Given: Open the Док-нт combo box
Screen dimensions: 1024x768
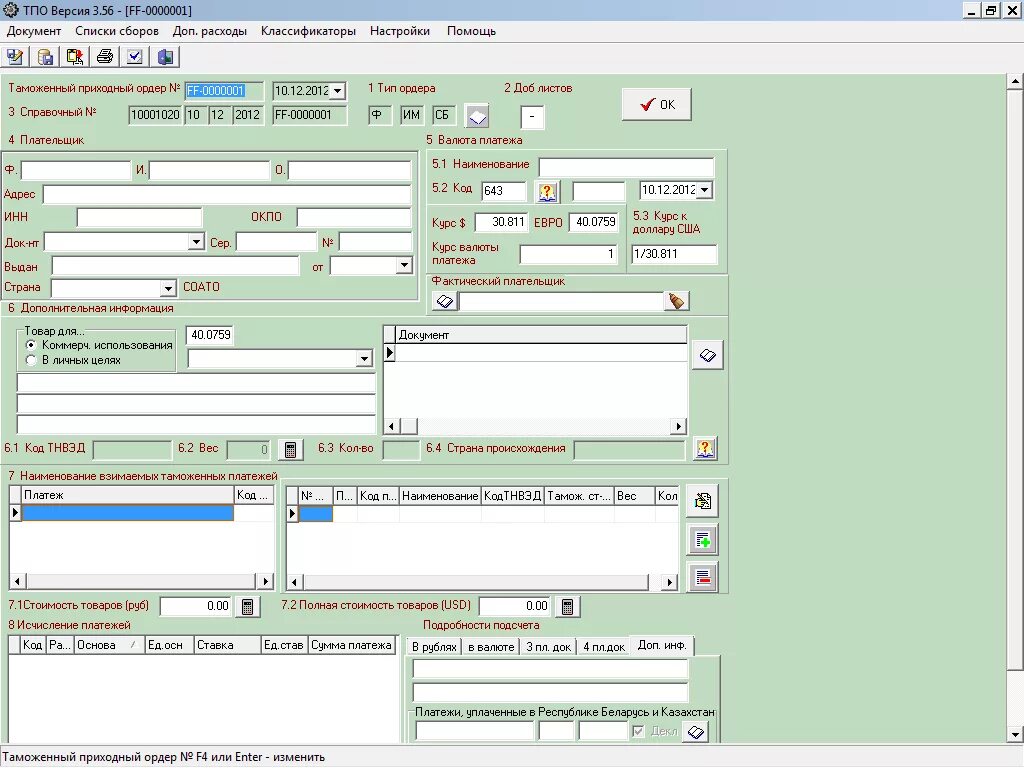Looking at the screenshot, I should coord(196,242).
